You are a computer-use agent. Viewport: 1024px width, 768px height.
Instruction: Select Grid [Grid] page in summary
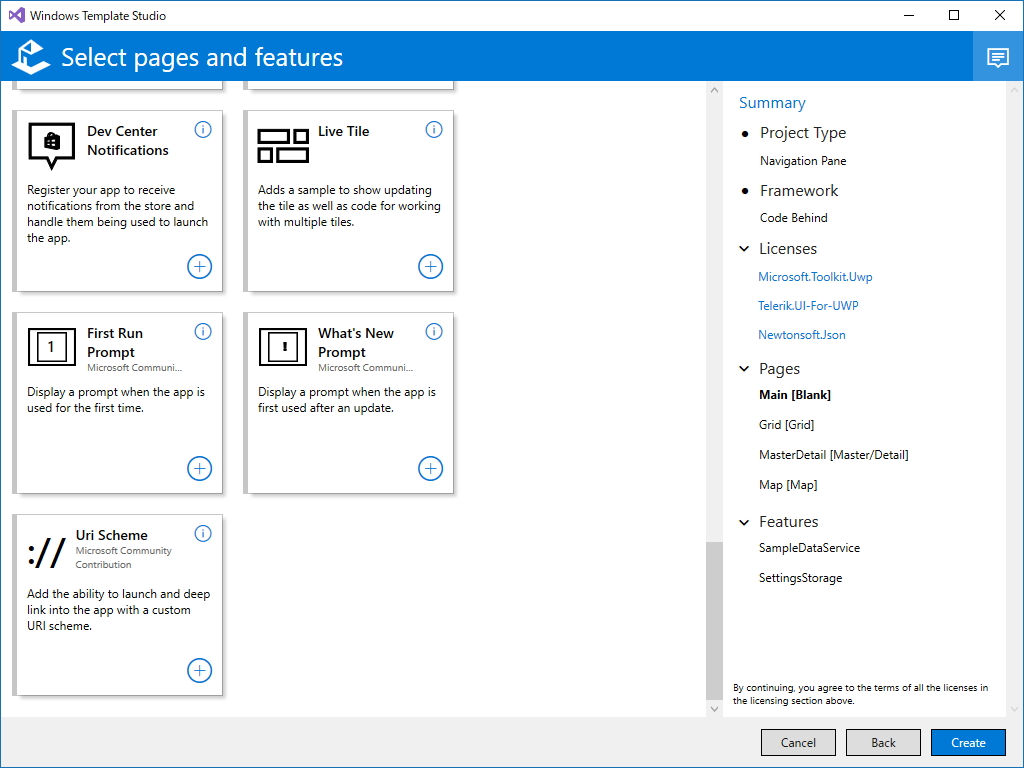(x=786, y=425)
